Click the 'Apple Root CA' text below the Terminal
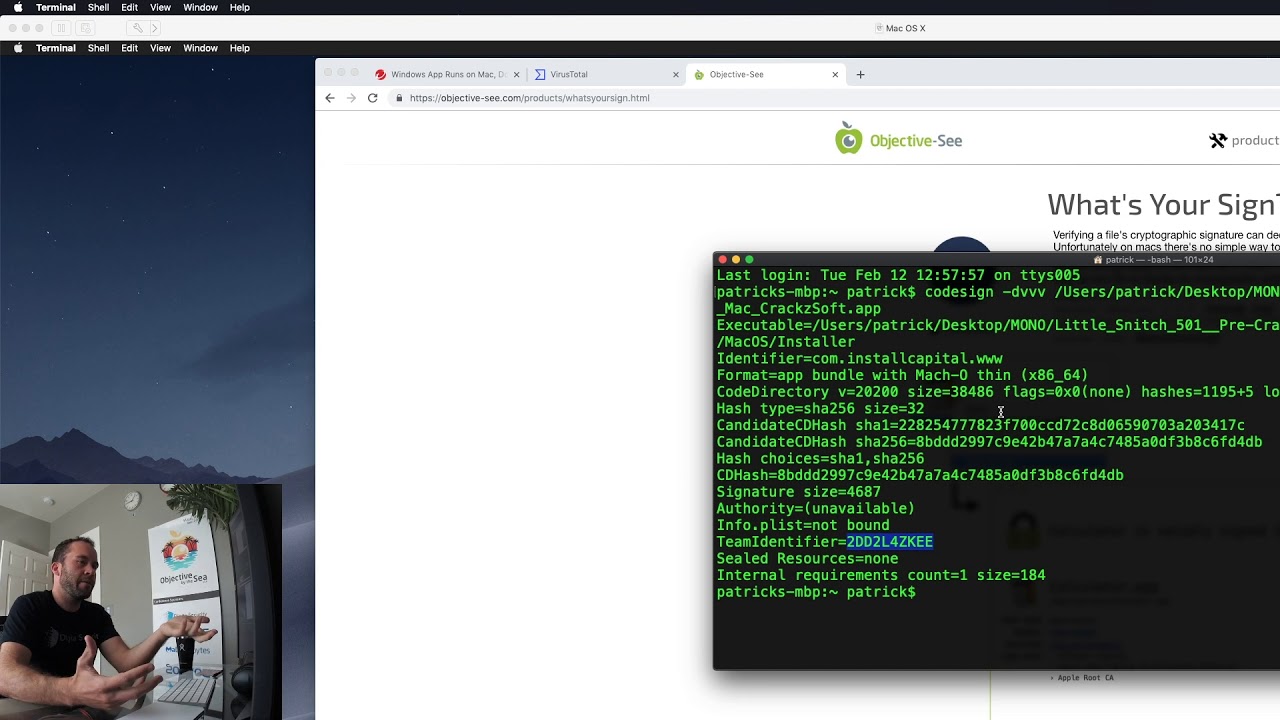 coord(1085,678)
